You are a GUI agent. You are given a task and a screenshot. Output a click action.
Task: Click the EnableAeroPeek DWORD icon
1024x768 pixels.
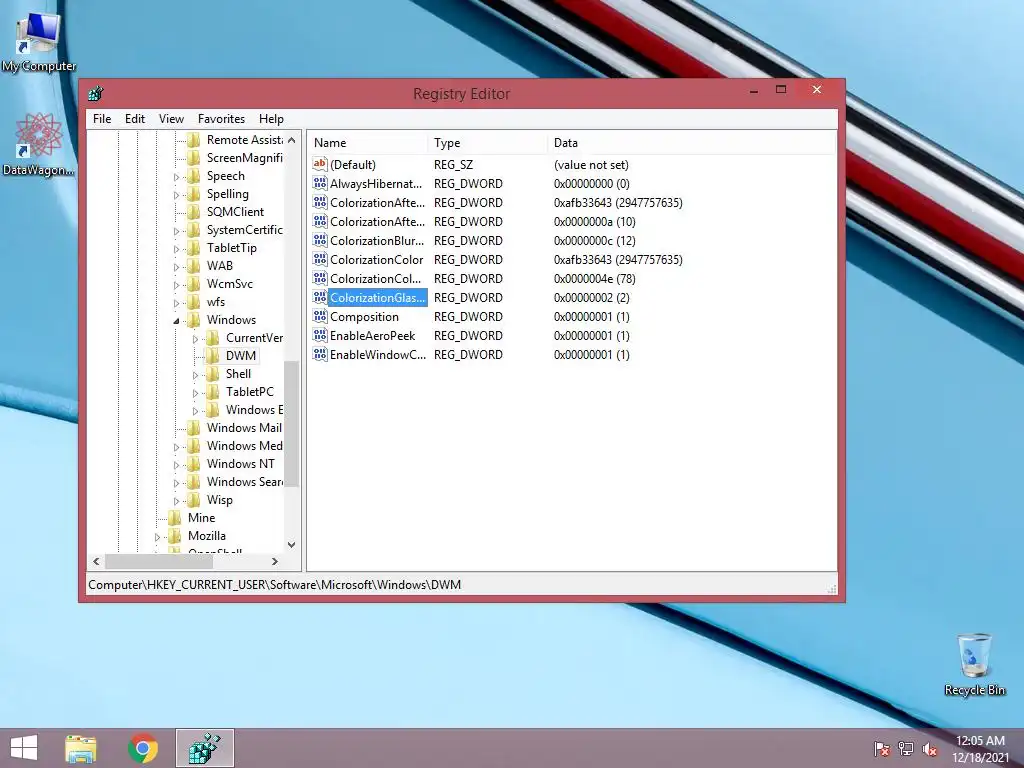point(319,335)
